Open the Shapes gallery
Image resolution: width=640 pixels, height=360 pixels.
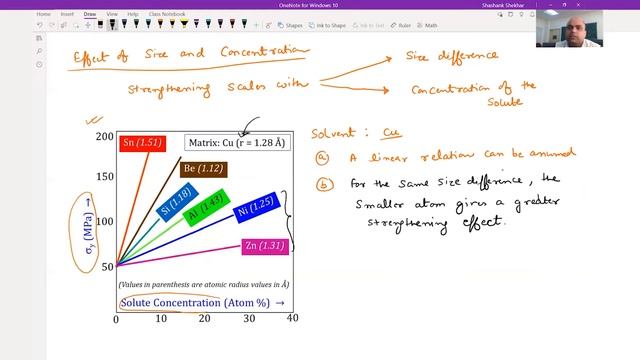pos(290,25)
